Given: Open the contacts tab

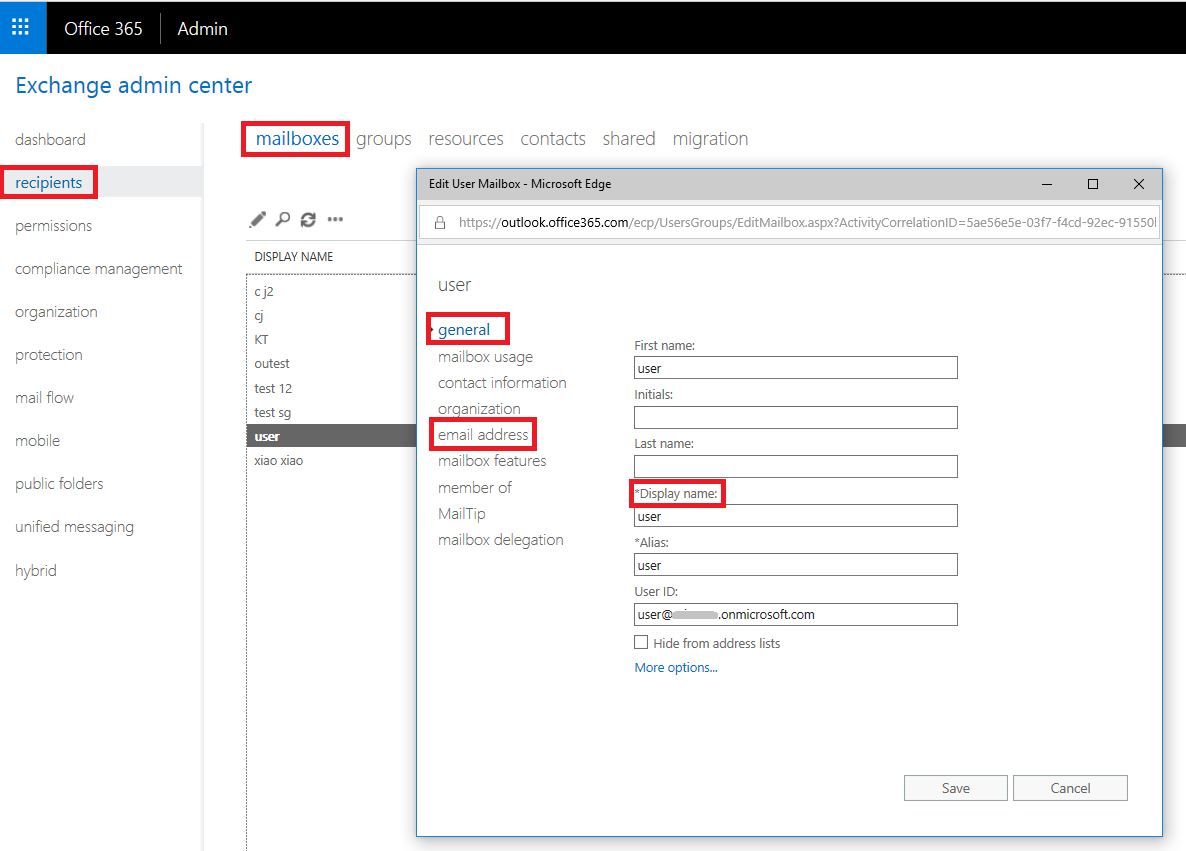Looking at the screenshot, I should (553, 139).
